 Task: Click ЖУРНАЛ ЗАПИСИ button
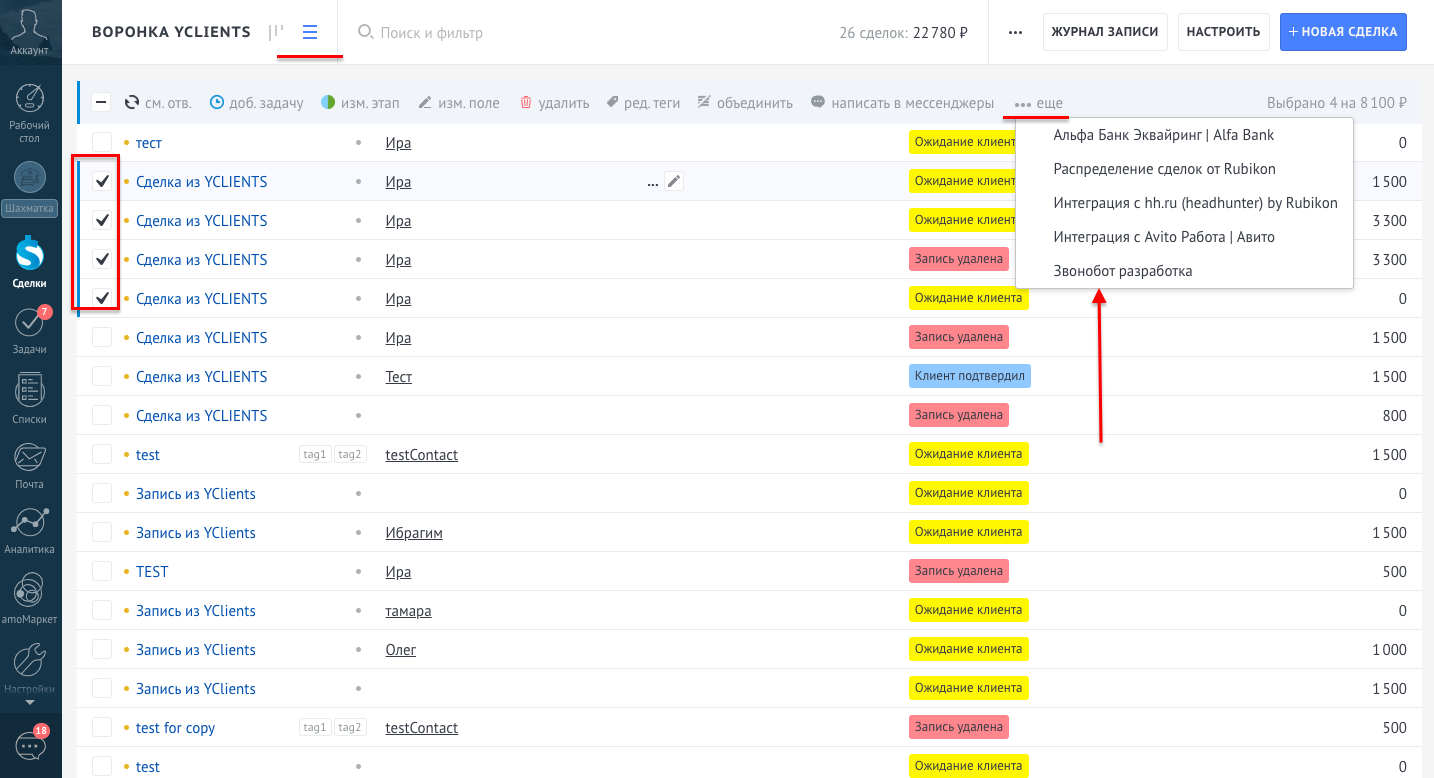(x=1105, y=32)
